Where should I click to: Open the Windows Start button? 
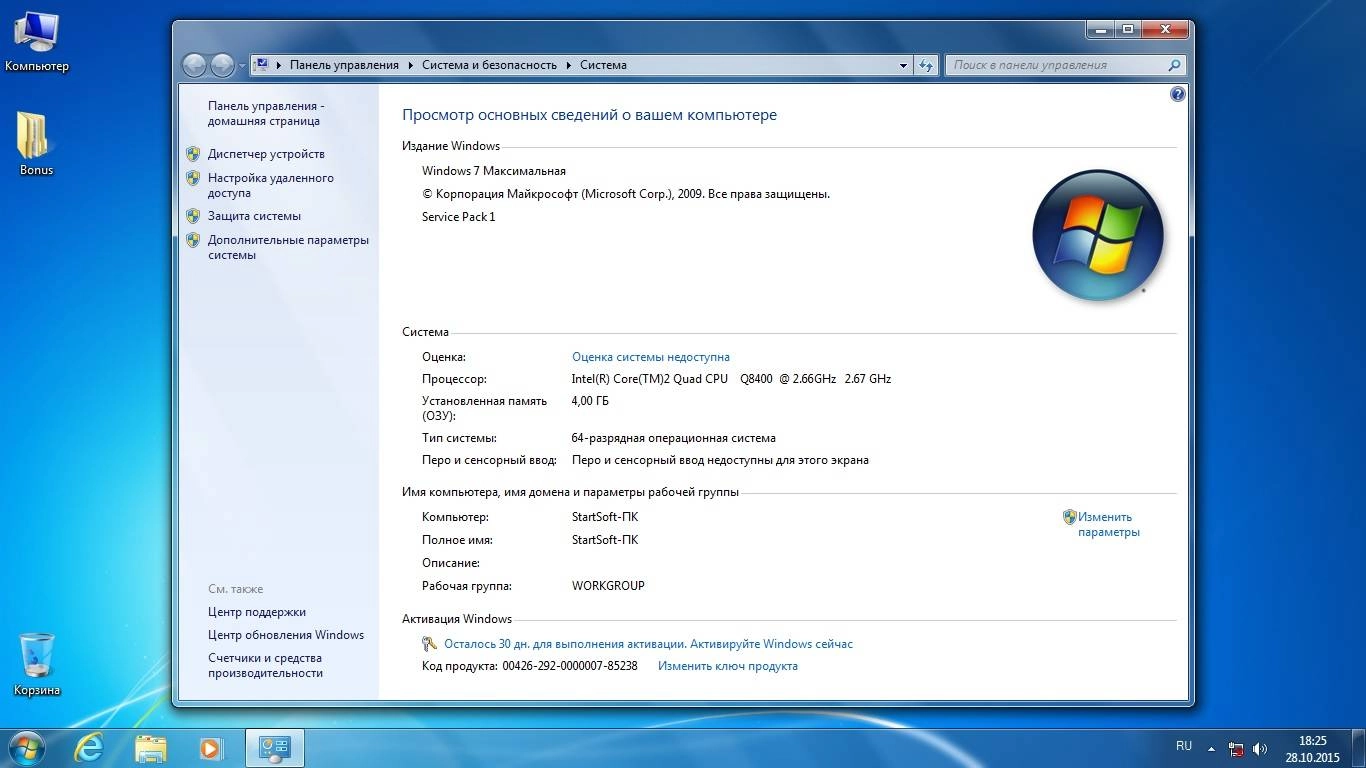click(27, 746)
